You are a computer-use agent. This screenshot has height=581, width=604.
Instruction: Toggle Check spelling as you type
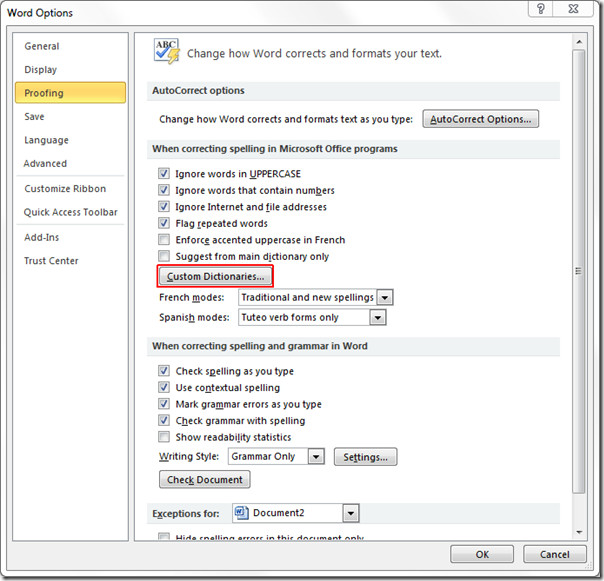164,371
